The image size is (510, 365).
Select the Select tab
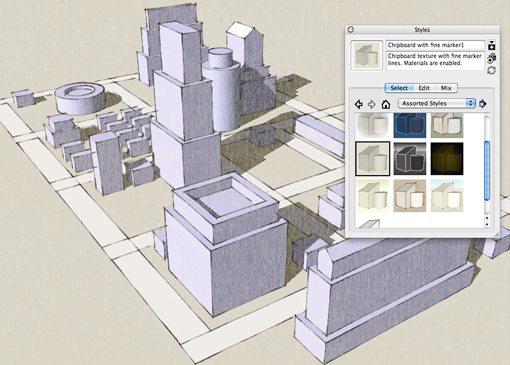[399, 88]
